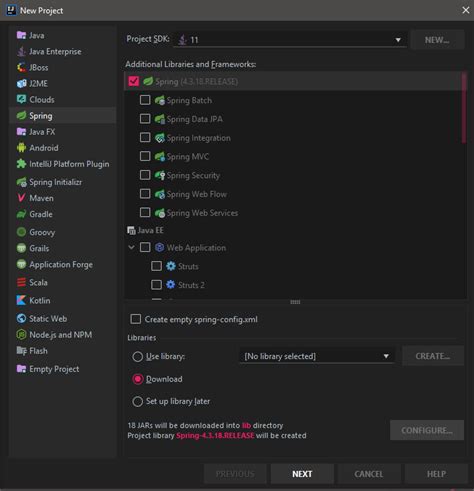474x491 pixels.
Task: Click the Spring Batch framework icon
Action: (x=160, y=100)
